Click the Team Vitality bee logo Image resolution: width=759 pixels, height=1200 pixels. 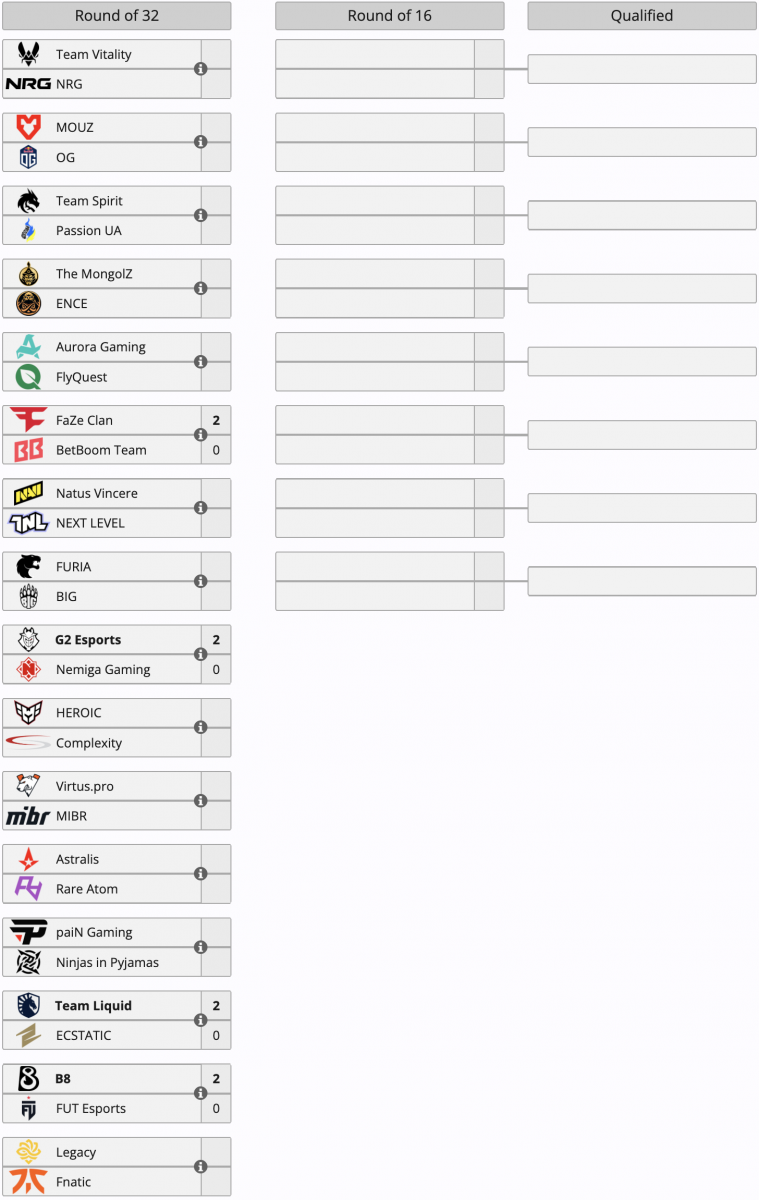click(x=29, y=54)
